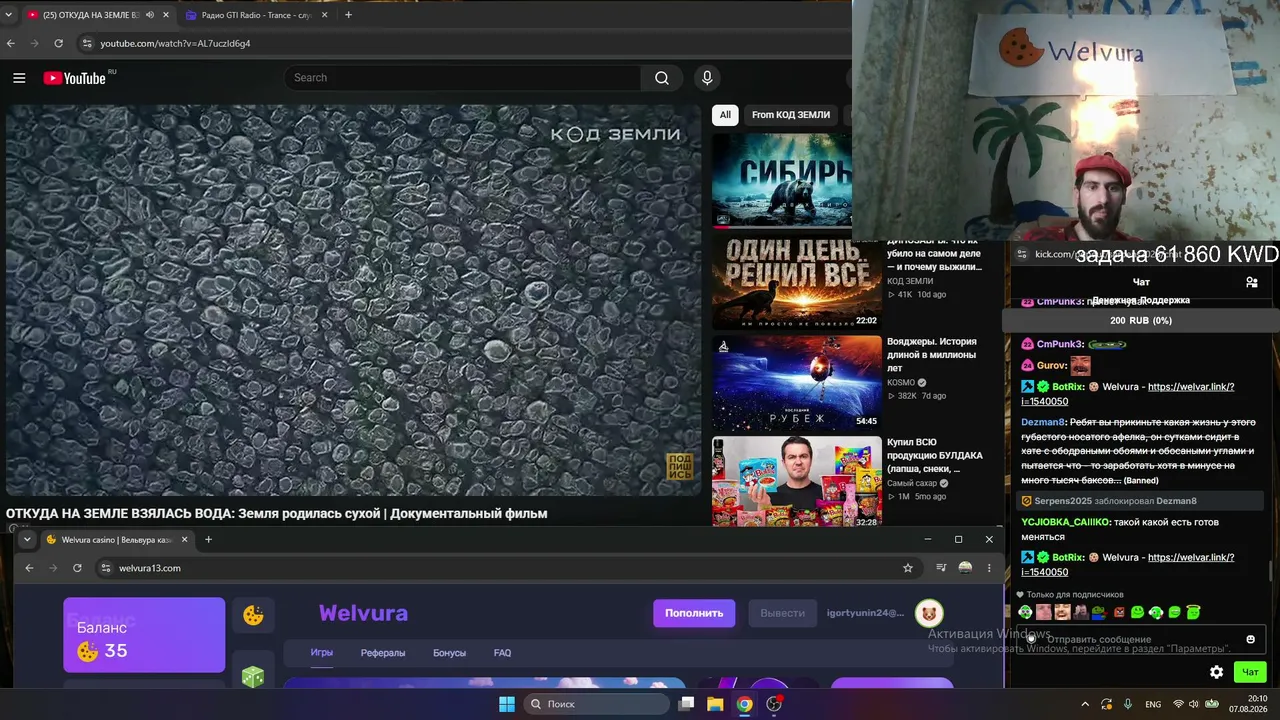1280x720 pixels.
Task: Open the chat user list icon
Action: click(x=1251, y=282)
